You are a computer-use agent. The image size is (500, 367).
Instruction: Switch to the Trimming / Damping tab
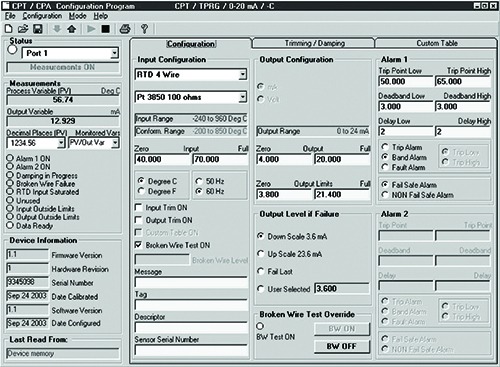click(314, 43)
